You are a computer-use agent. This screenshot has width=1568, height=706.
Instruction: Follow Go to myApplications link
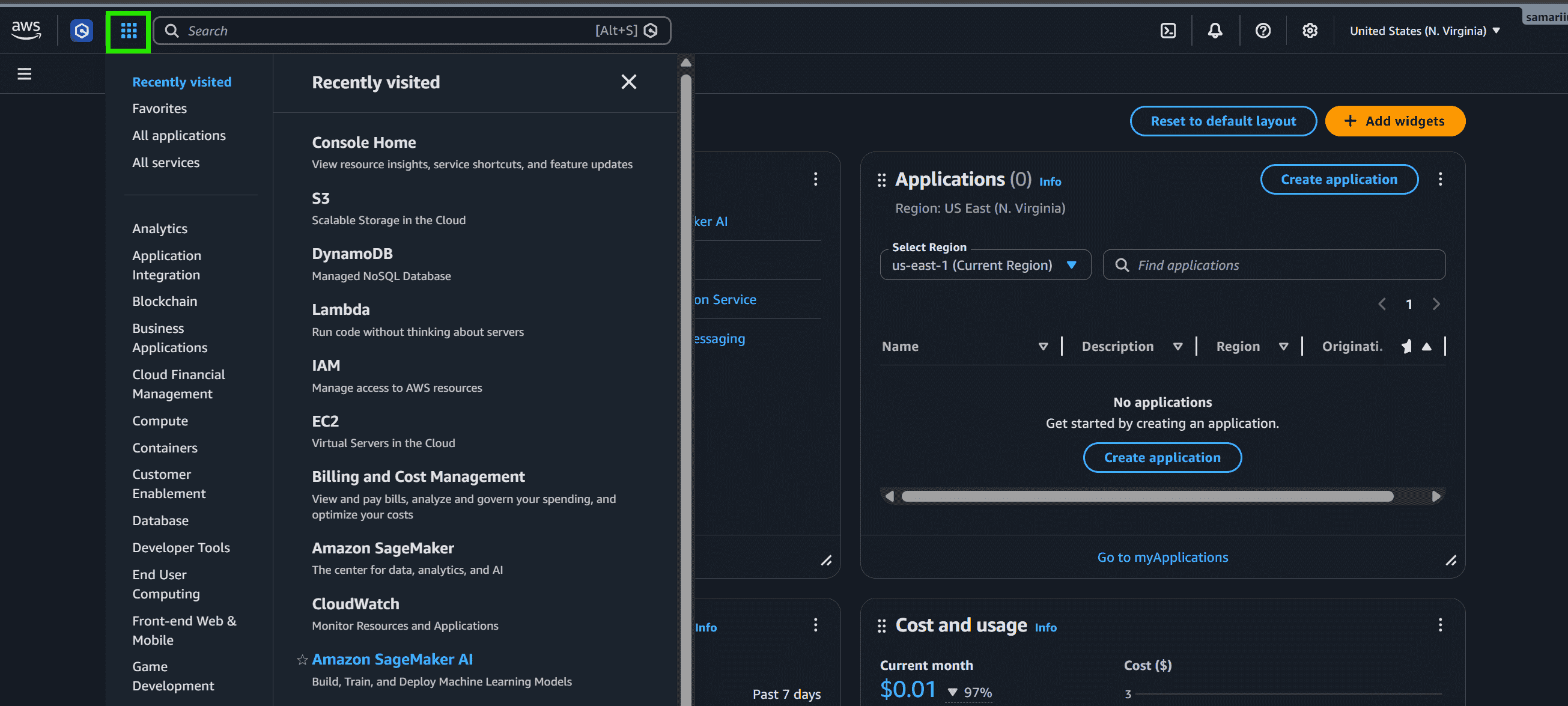[x=1162, y=558]
